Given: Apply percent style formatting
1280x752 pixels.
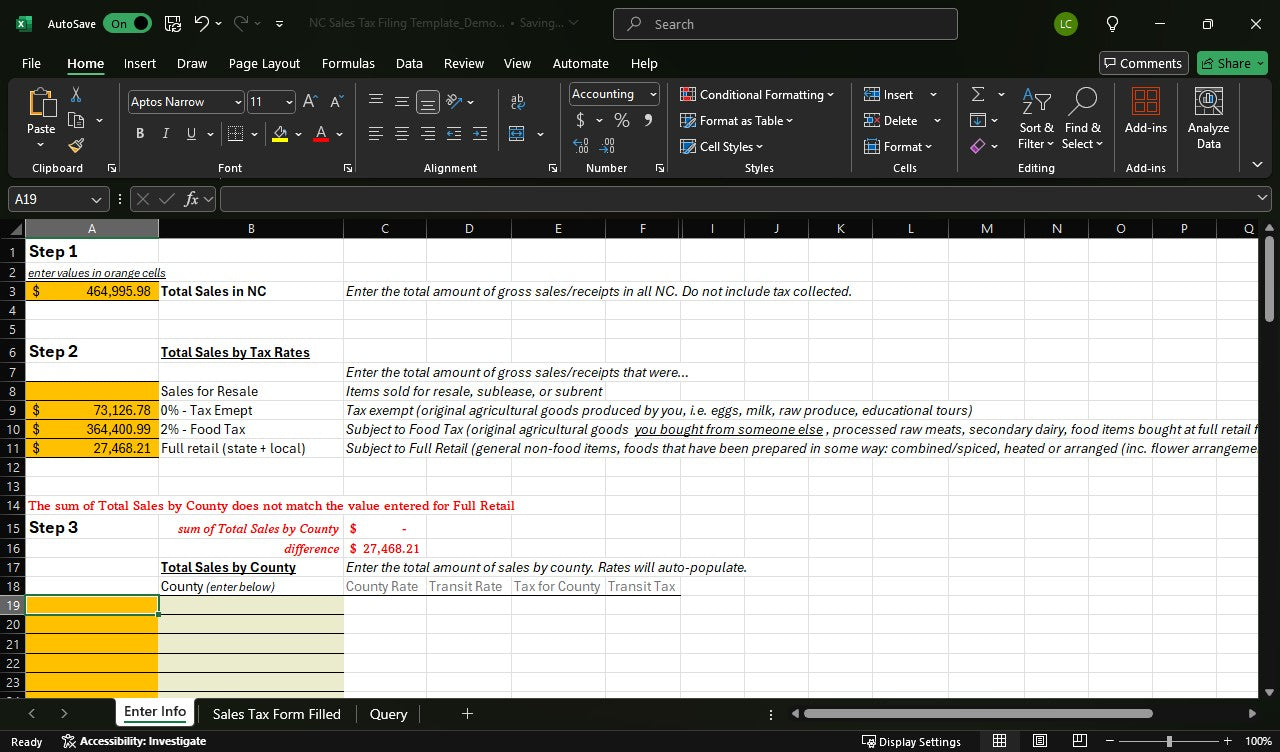Looking at the screenshot, I should pyautogui.click(x=621, y=121).
